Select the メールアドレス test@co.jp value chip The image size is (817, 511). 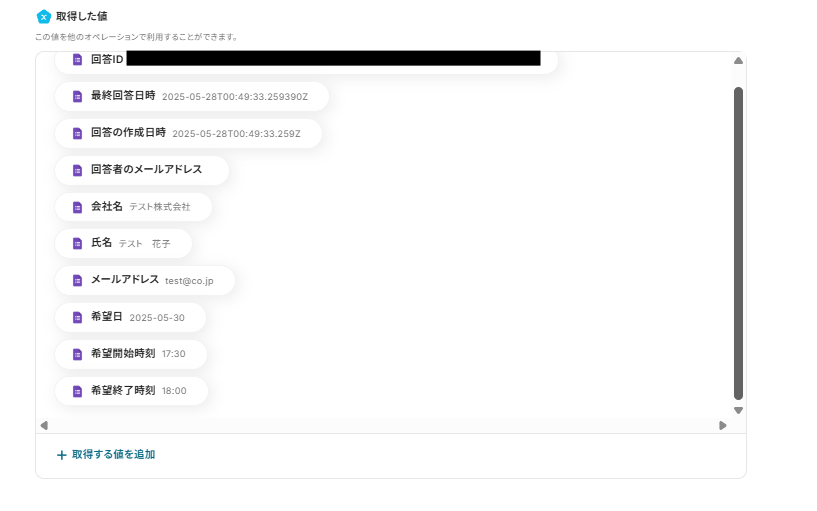tap(145, 280)
